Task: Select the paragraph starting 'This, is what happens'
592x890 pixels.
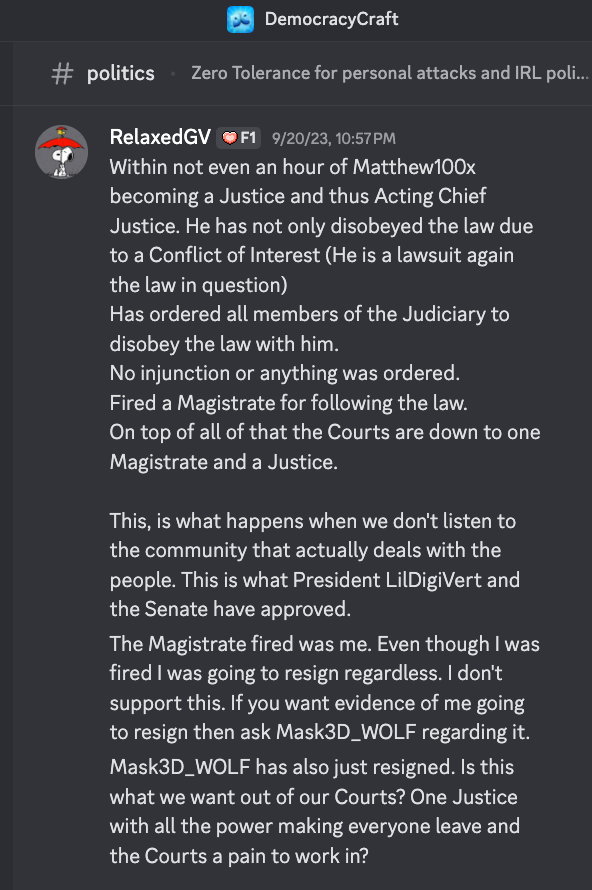Action: (314, 565)
